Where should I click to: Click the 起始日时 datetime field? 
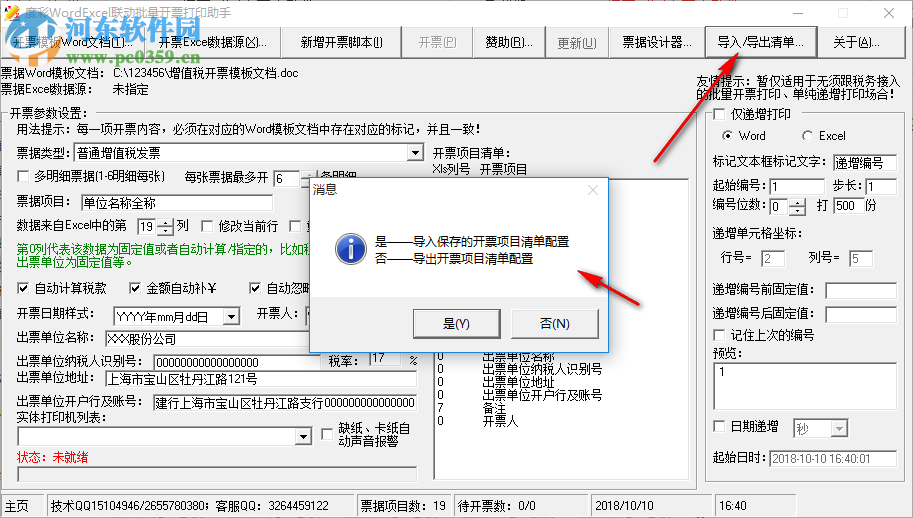[833, 459]
